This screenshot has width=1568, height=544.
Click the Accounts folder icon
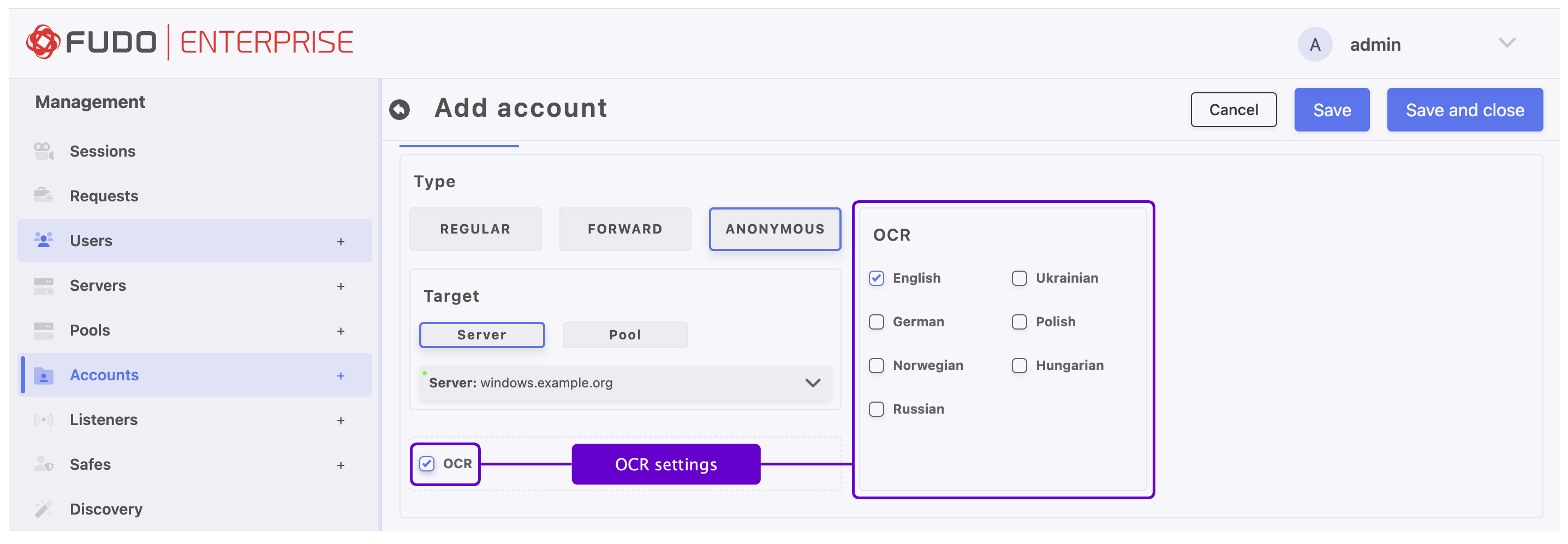tap(43, 375)
